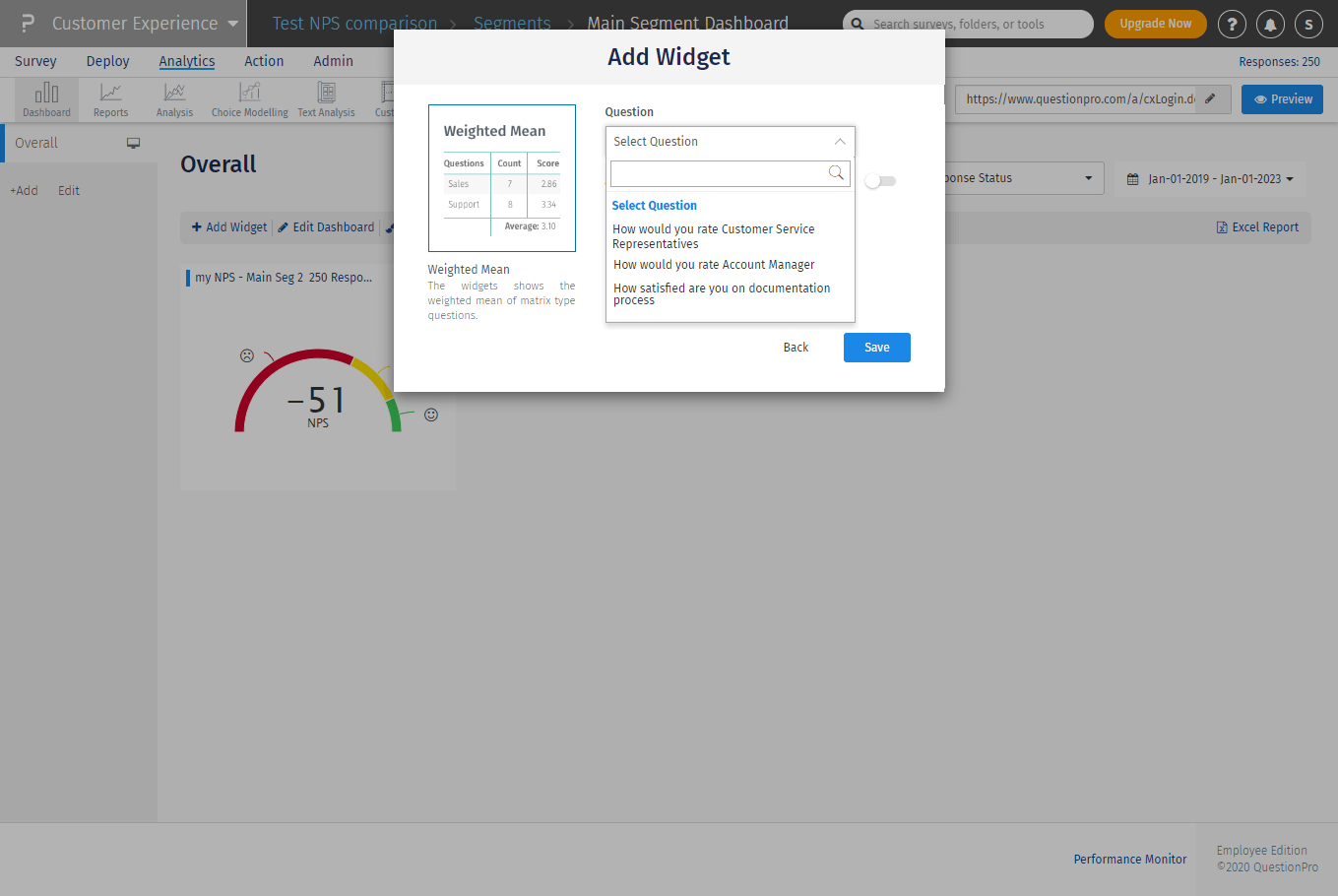Screen dimensions: 1338x896
Task: Collapse the Select Question dropdown chevron
Action: 840,141
